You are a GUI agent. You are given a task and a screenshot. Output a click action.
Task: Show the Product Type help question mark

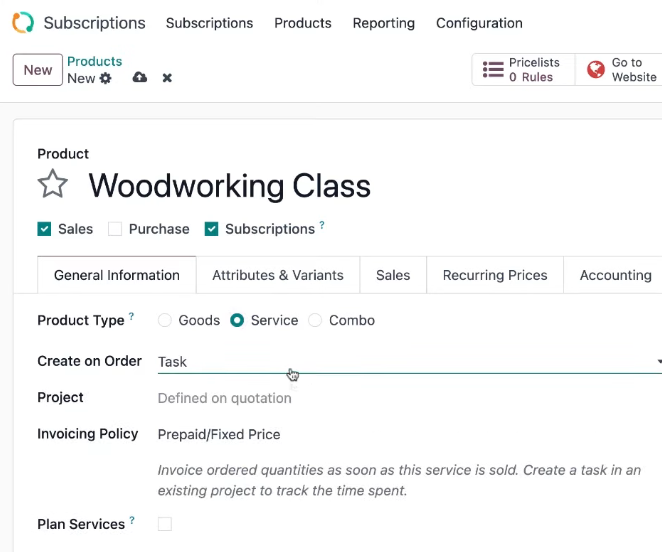(131, 316)
